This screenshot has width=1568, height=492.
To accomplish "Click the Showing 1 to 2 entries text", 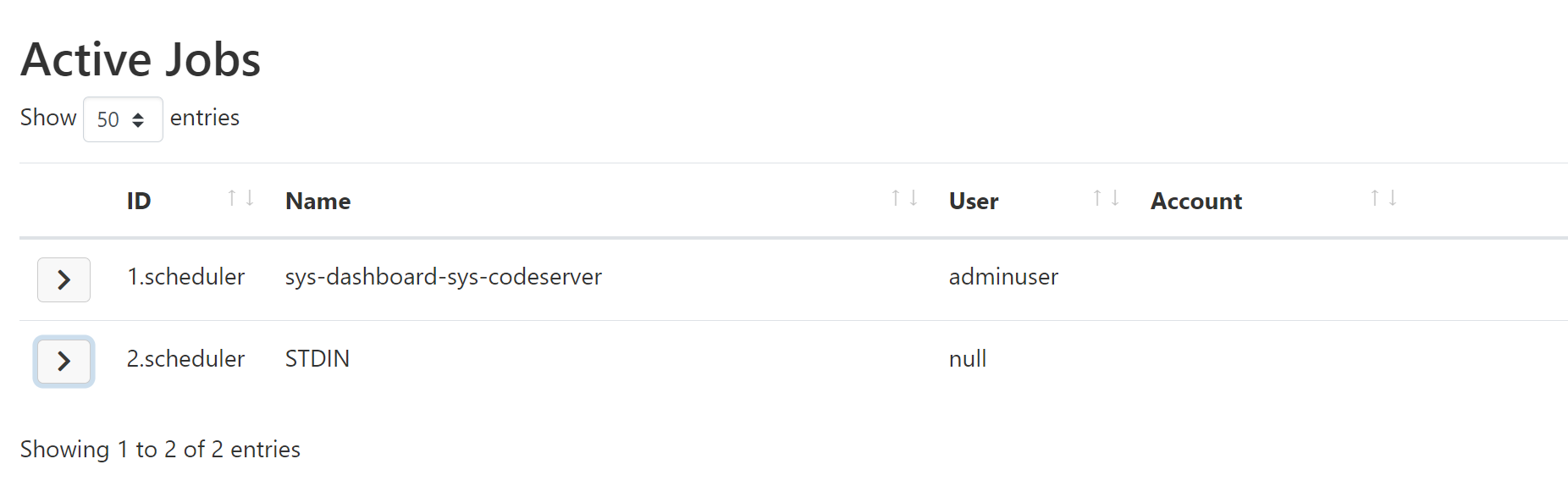I will 161,450.
